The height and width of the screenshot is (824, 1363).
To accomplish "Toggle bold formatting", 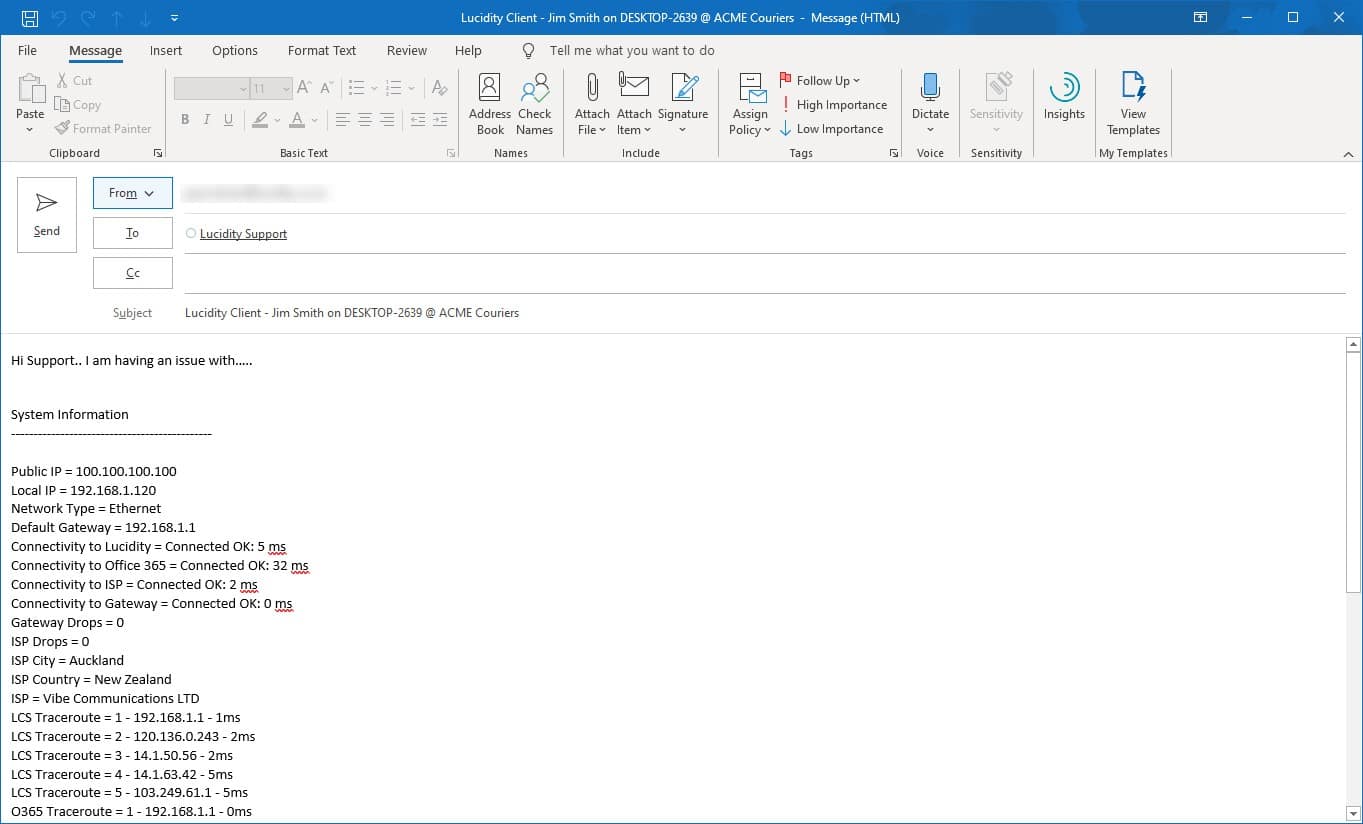I will click(x=185, y=120).
